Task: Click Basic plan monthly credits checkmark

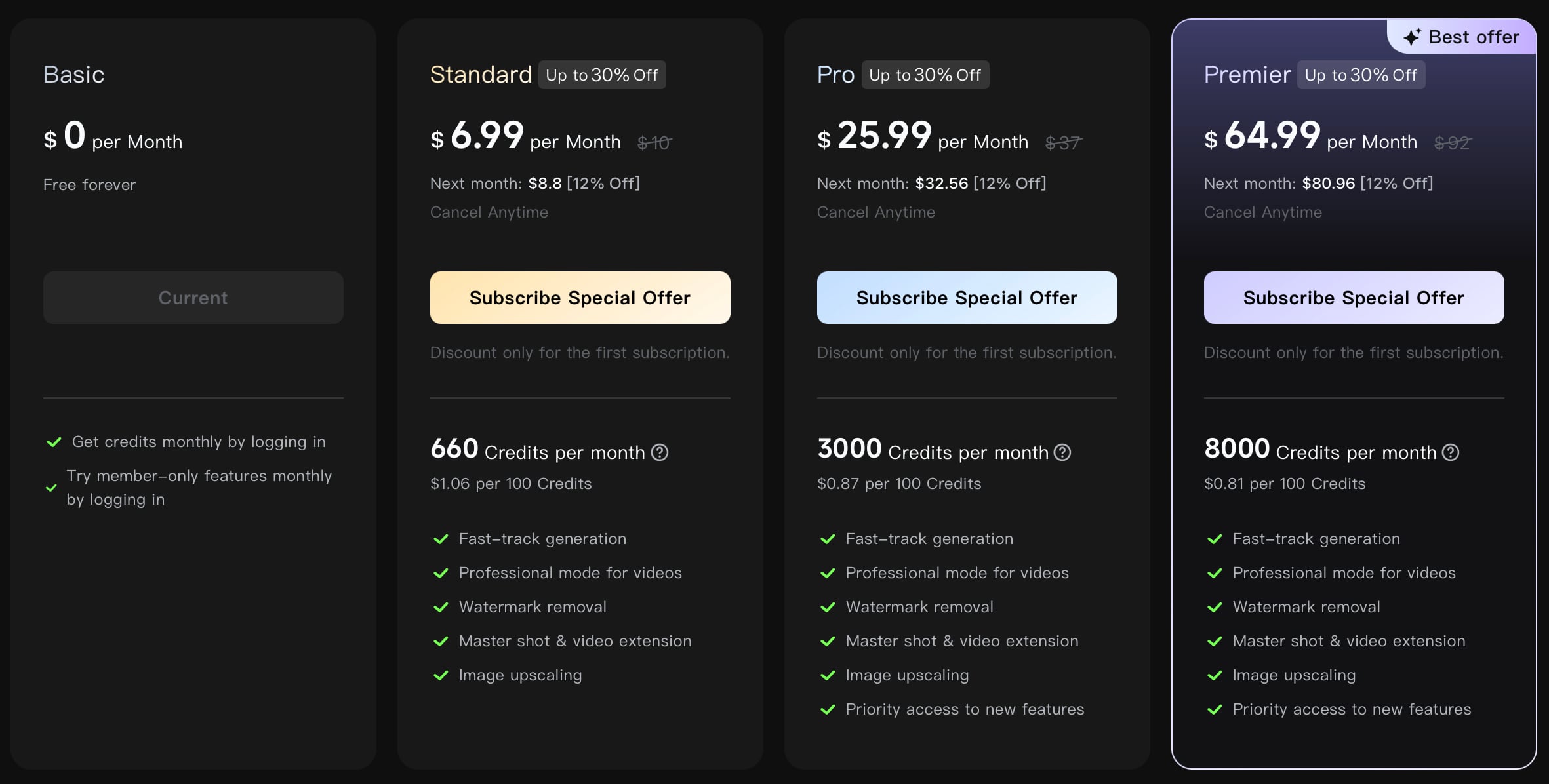Action: [x=54, y=442]
